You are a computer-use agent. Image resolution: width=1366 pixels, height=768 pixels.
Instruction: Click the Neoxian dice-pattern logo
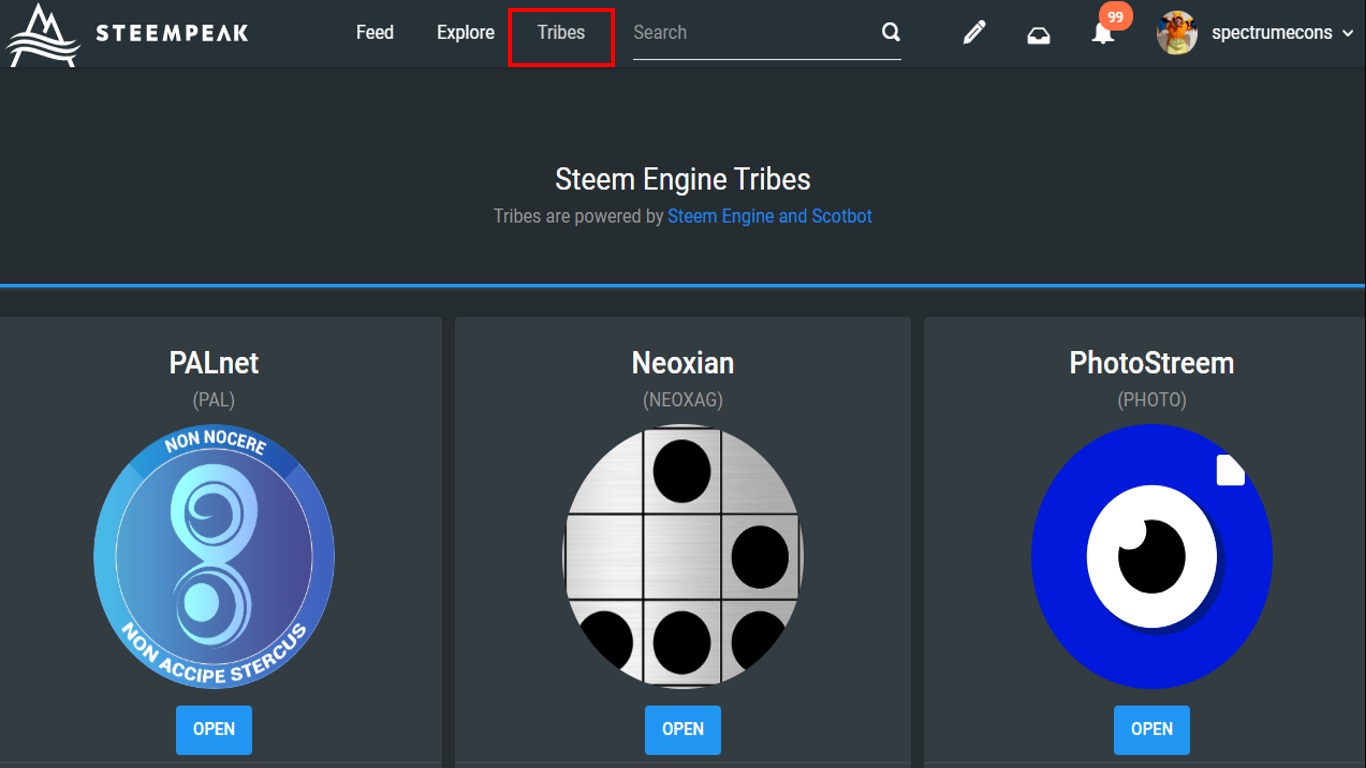tap(683, 557)
